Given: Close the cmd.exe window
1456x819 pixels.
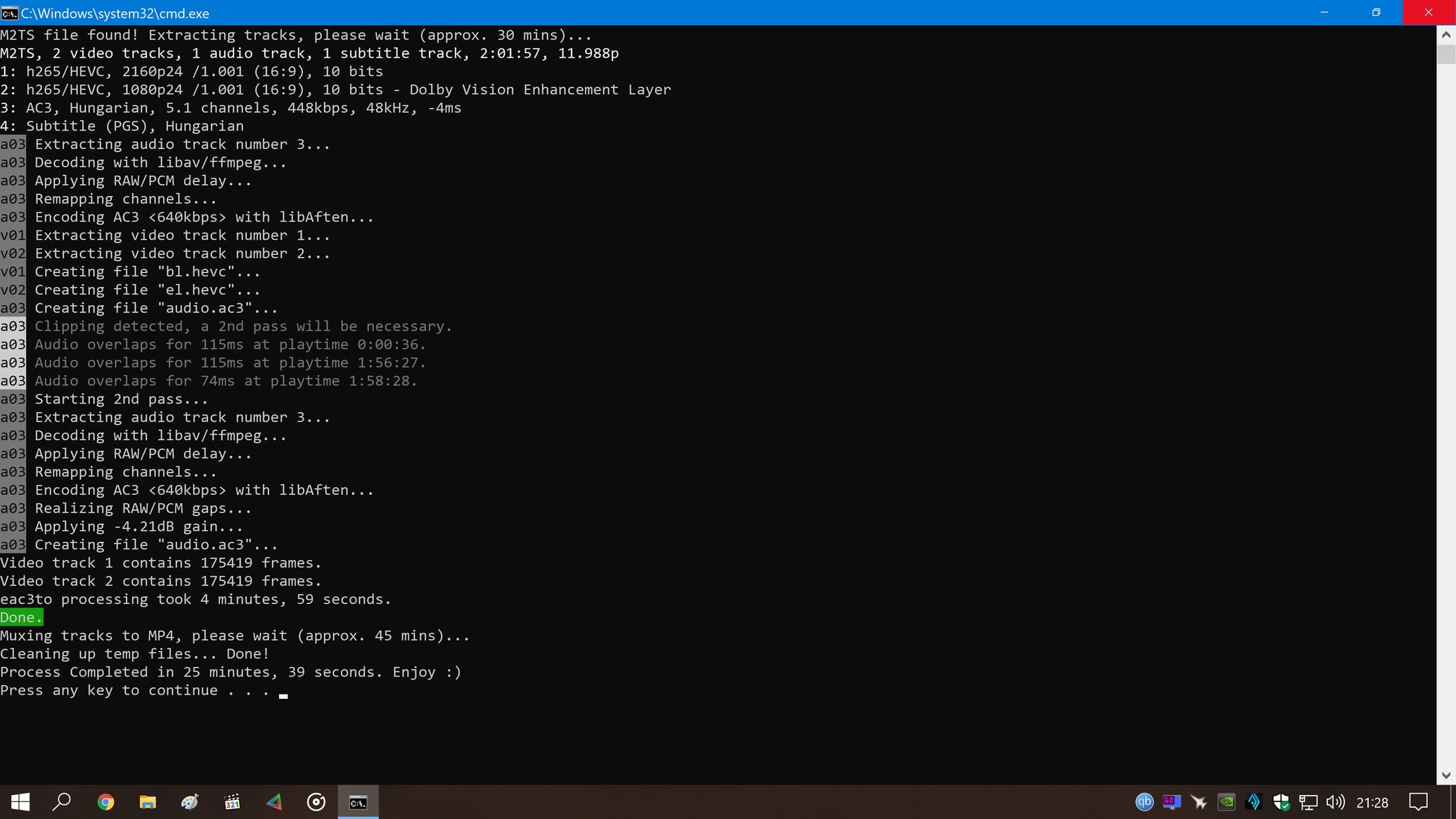Looking at the screenshot, I should (1429, 13).
